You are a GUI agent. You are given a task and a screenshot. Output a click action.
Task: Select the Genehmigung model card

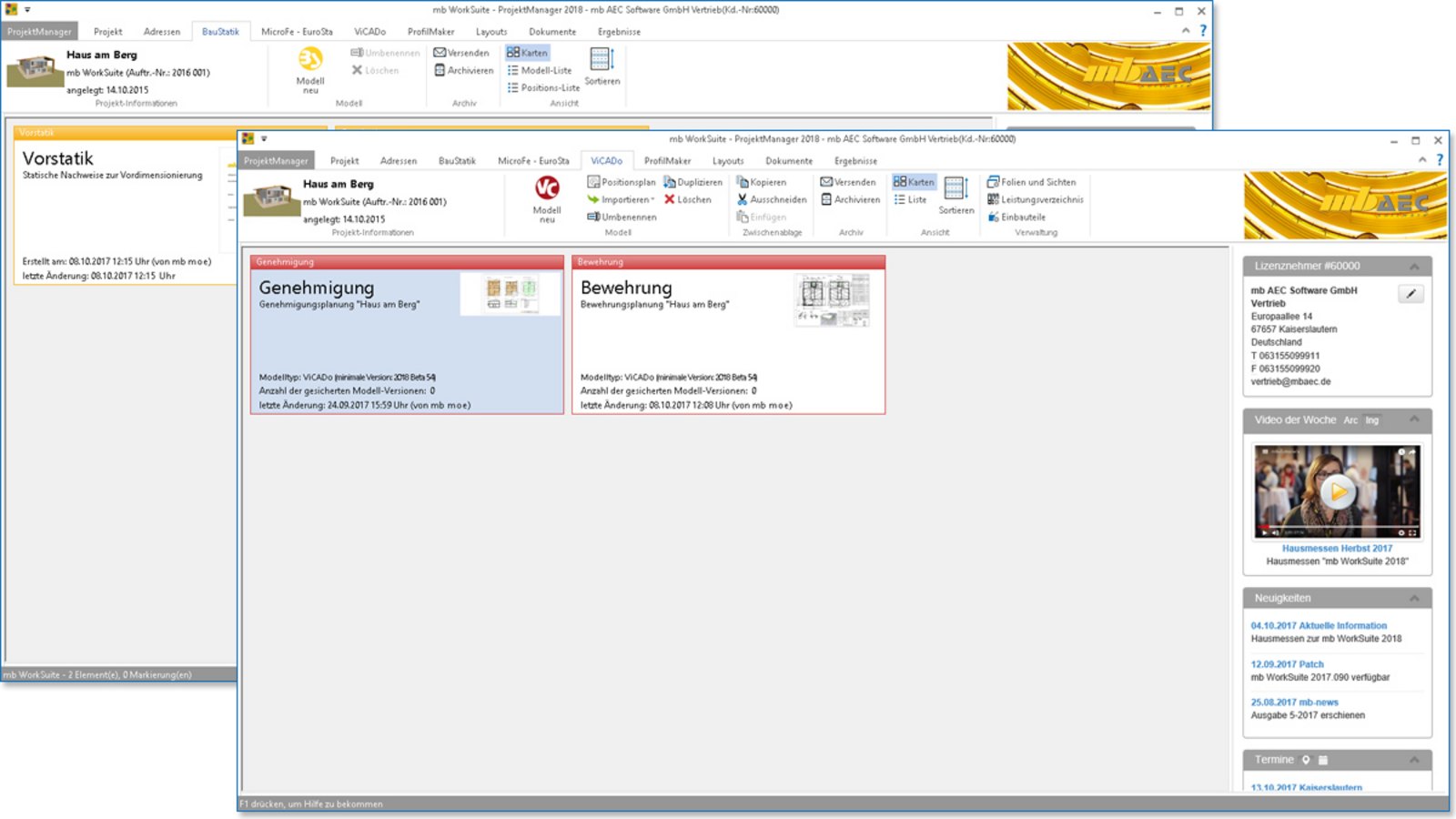[x=407, y=335]
